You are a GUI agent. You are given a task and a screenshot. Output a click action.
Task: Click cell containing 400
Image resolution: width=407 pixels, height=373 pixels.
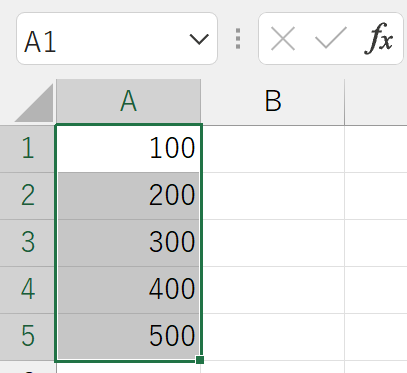click(x=129, y=290)
